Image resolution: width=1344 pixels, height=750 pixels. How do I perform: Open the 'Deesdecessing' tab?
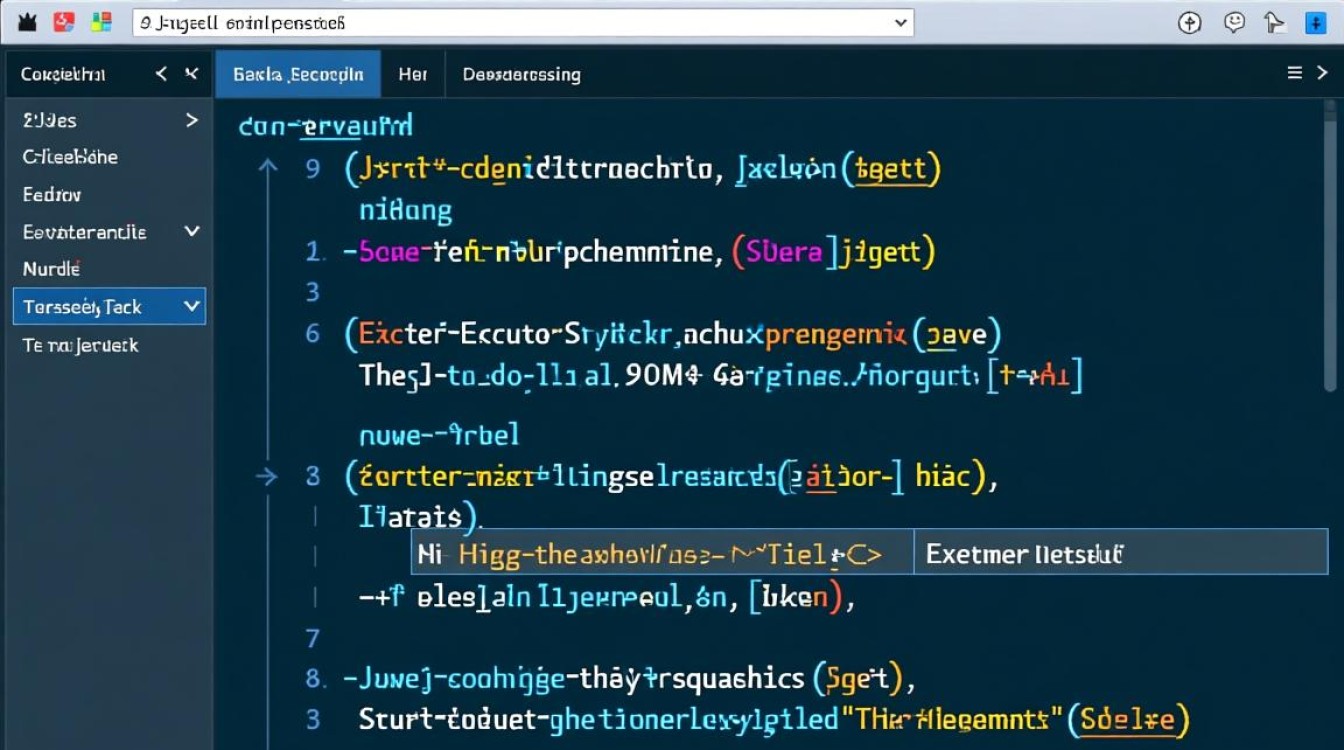pos(521,73)
